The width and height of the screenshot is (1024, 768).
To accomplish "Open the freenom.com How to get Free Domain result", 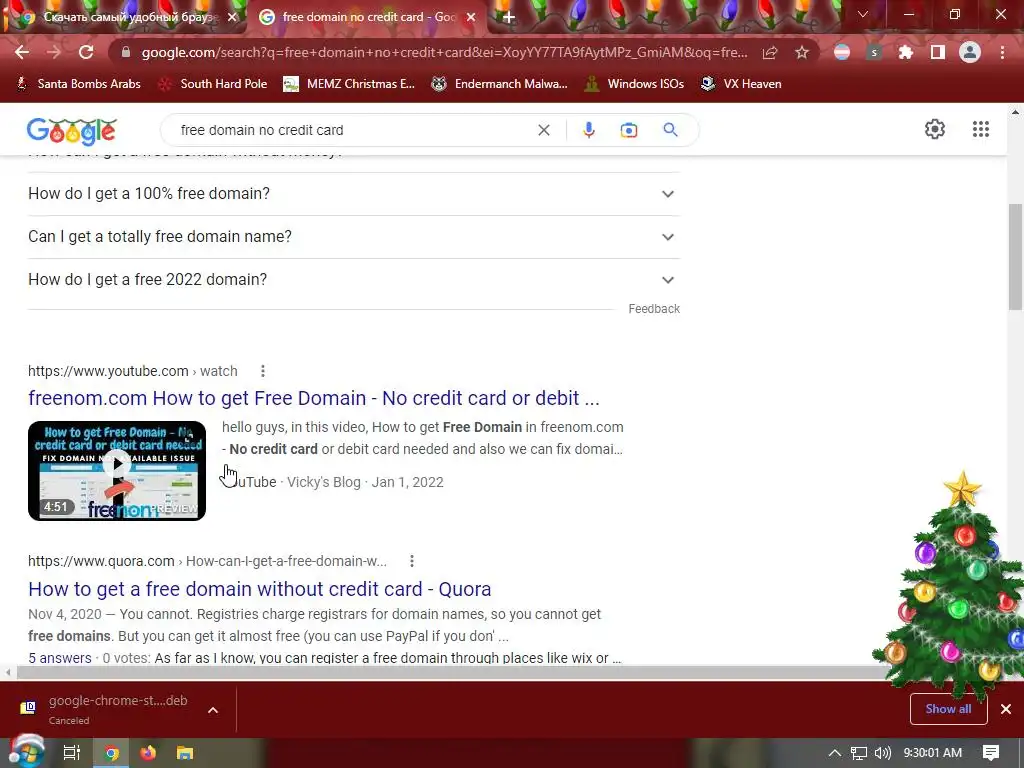I will tap(313, 398).
